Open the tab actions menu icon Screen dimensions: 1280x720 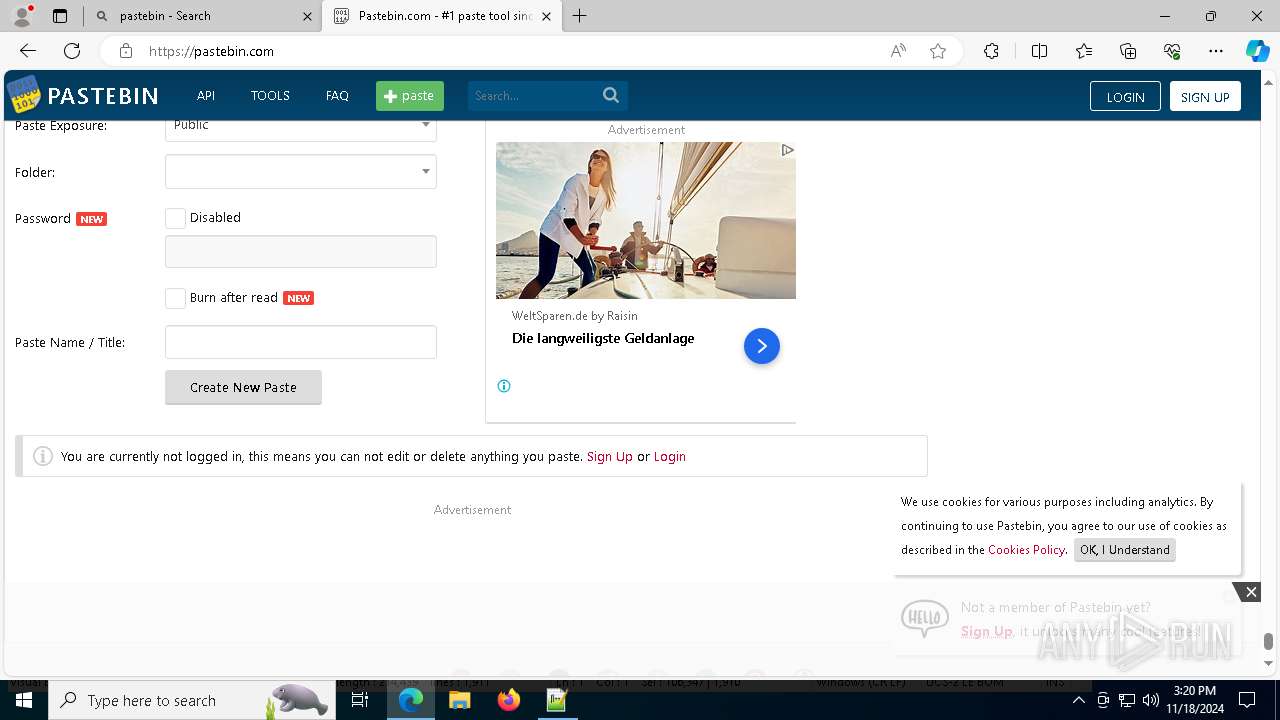click(x=60, y=16)
